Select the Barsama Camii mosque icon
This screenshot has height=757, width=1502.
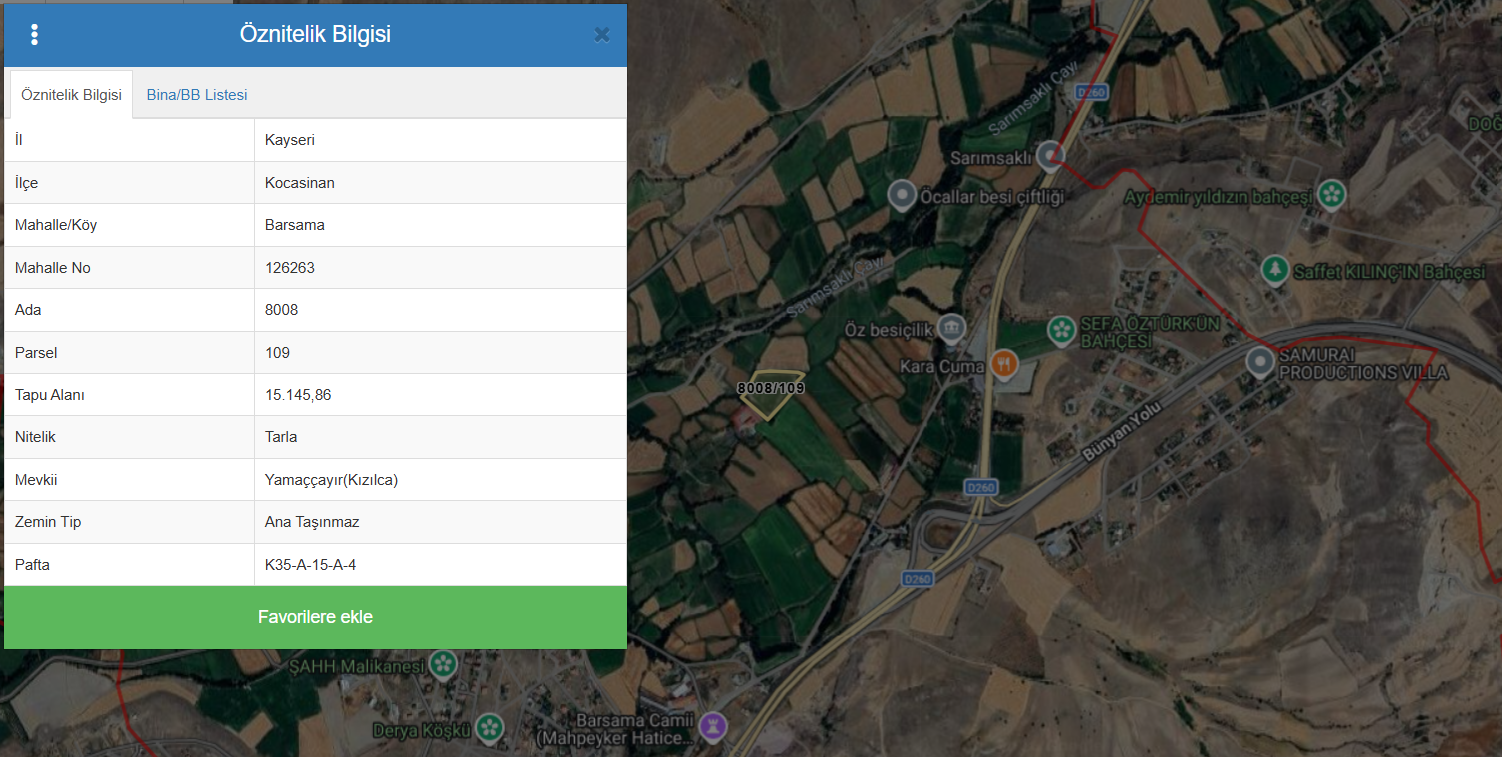[712, 724]
